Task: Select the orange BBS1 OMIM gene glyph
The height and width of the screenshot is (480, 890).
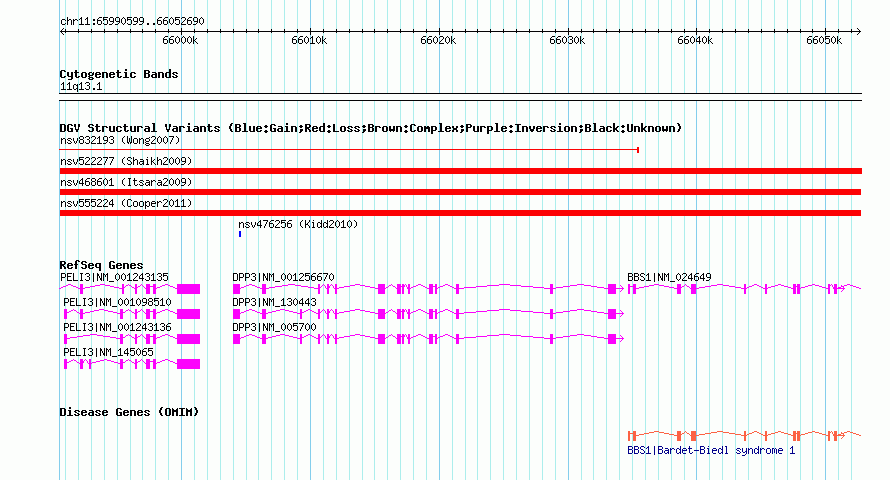Action: 744,436
